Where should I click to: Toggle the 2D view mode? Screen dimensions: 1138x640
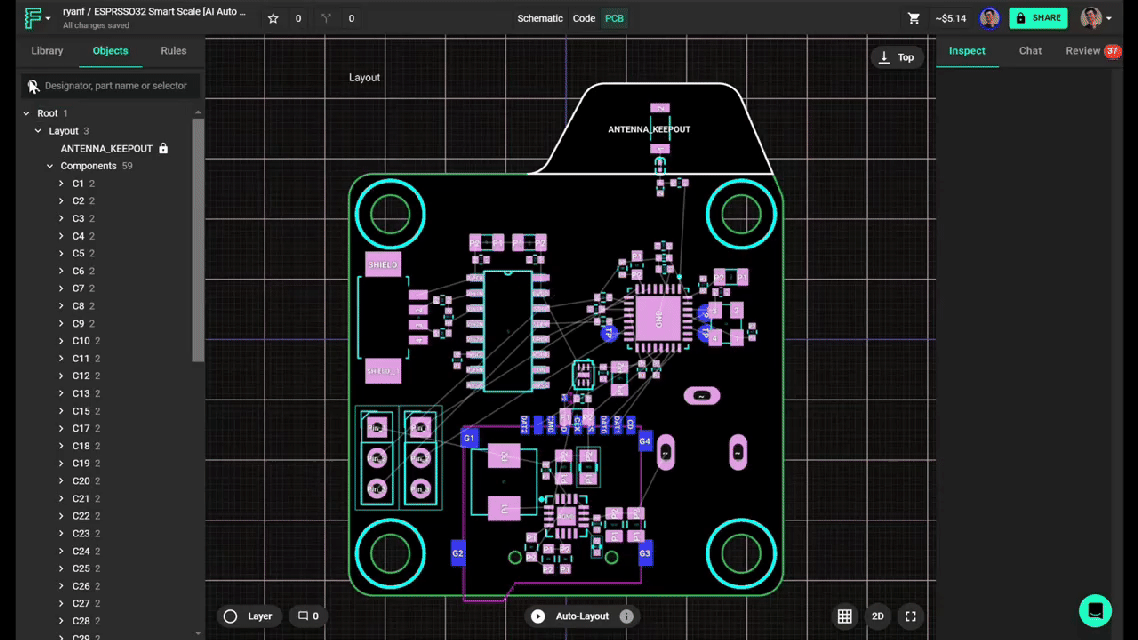click(x=878, y=616)
